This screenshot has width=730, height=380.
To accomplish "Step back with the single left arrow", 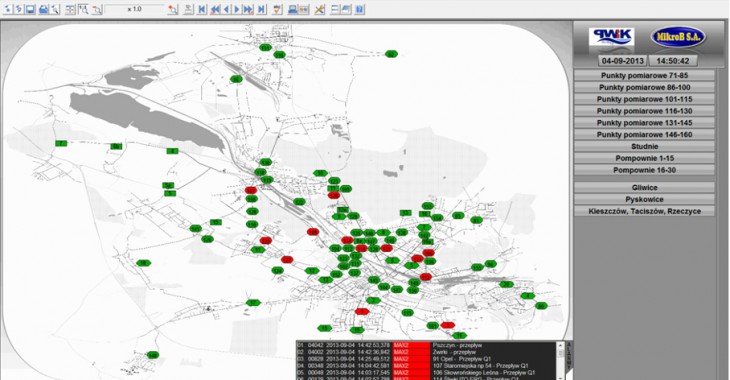I will tap(226, 9).
